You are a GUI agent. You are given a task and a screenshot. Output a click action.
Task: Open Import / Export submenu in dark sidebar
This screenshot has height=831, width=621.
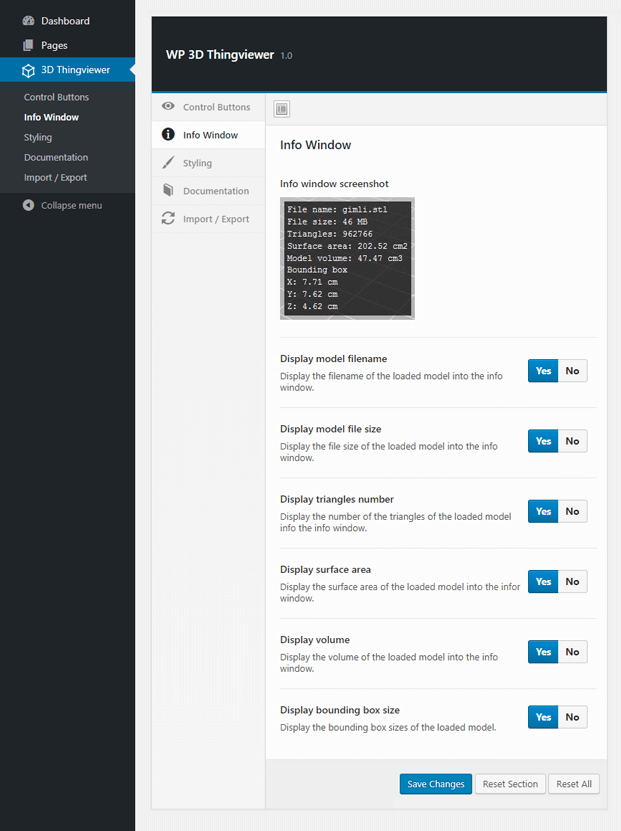(55, 178)
